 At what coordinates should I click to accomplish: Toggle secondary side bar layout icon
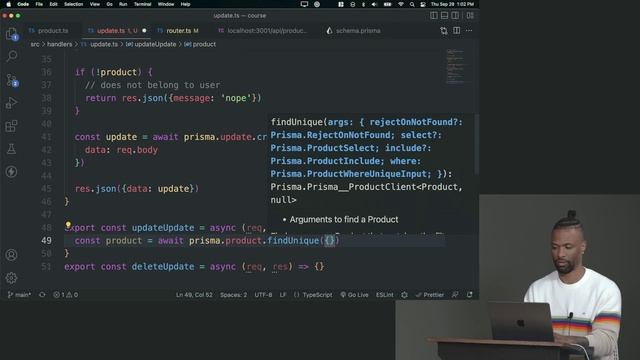[x=455, y=16]
